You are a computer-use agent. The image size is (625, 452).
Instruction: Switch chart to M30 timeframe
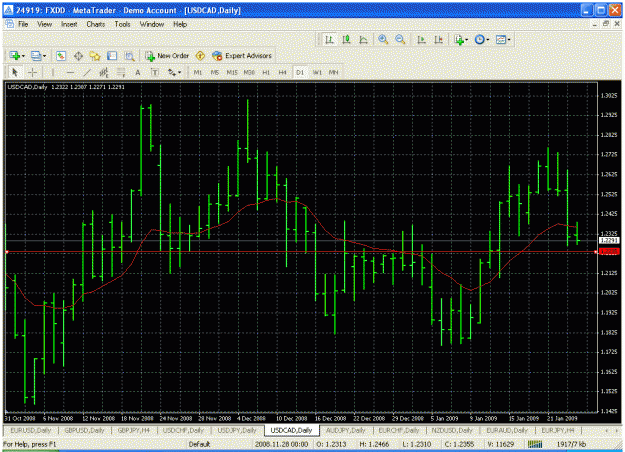pos(249,72)
